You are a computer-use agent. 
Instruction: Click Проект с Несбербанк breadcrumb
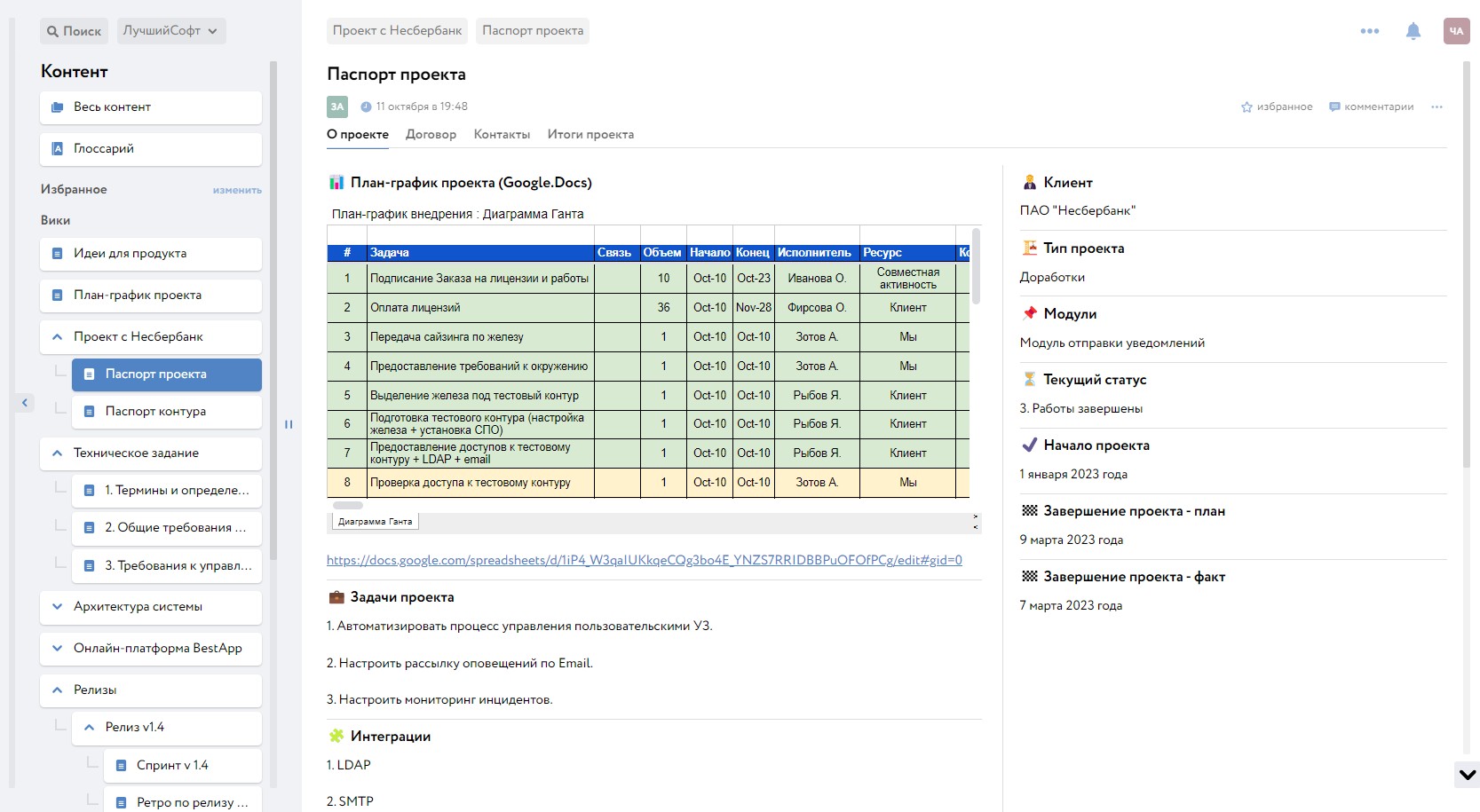pos(397,31)
